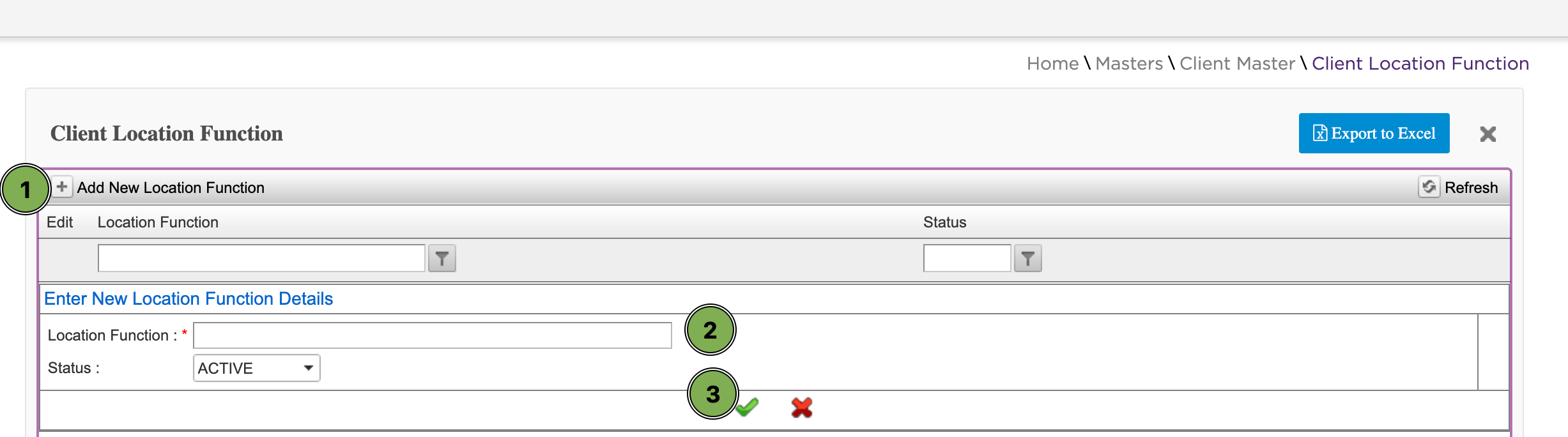
Task: Close the Client Location Function panel
Action: pyautogui.click(x=1487, y=134)
